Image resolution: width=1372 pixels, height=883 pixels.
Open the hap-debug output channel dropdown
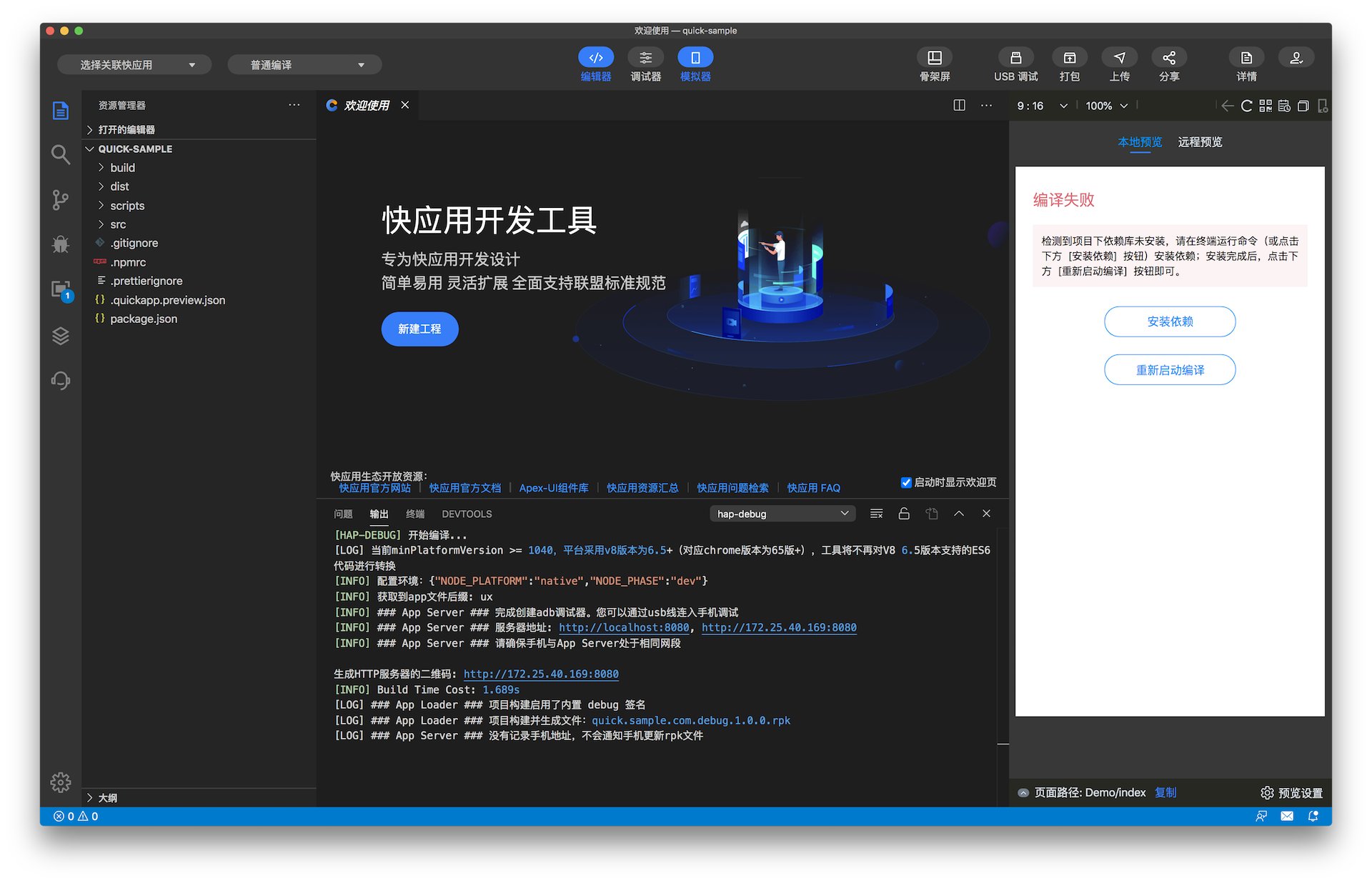click(782, 514)
